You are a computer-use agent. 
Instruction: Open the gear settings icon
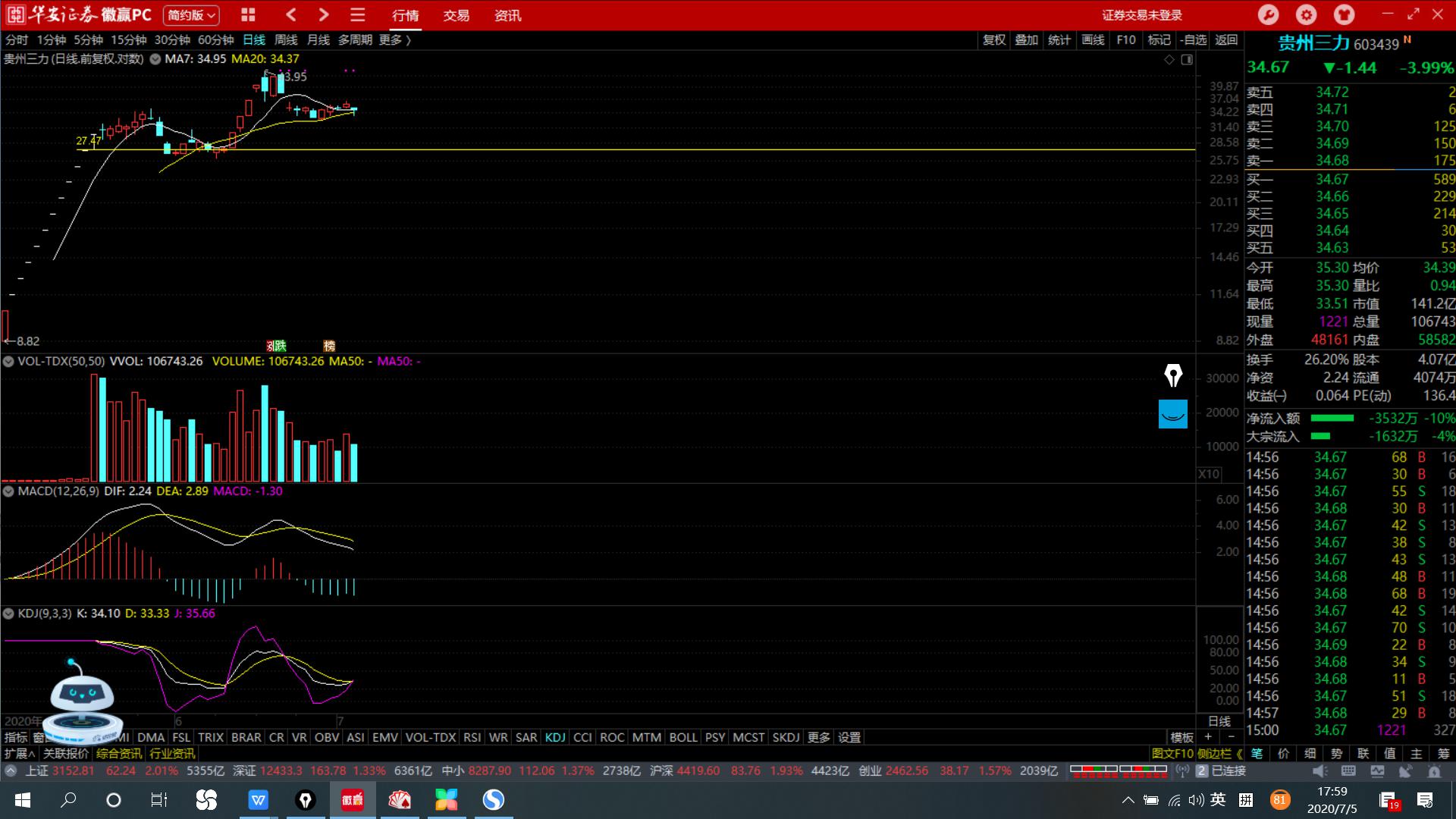click(x=1306, y=14)
